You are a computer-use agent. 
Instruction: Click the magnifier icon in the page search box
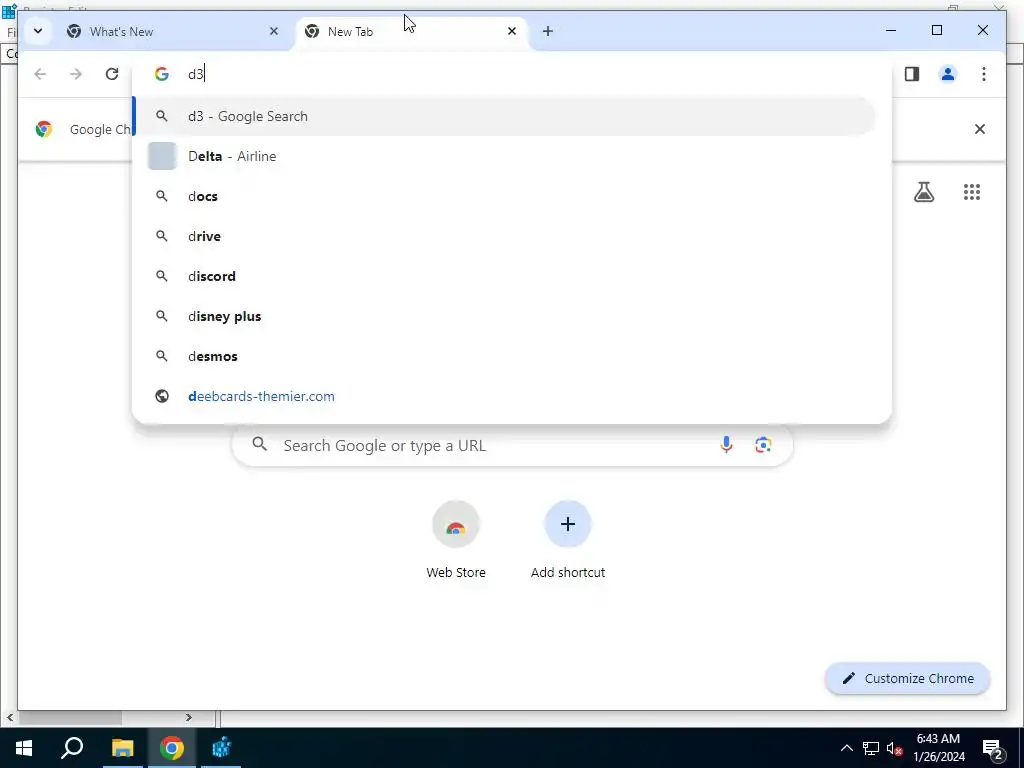coord(259,445)
